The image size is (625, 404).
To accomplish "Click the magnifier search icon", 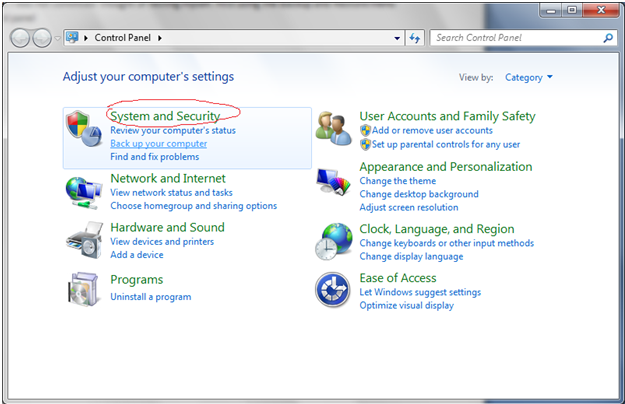I will (608, 38).
